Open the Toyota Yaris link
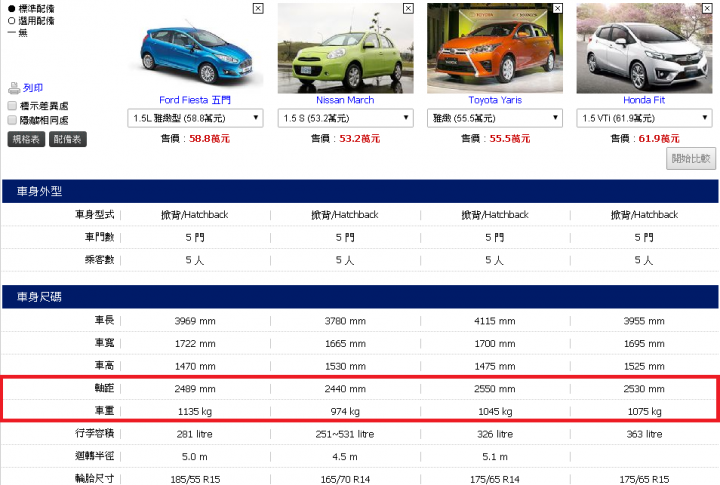The image size is (720, 485). pos(495,100)
